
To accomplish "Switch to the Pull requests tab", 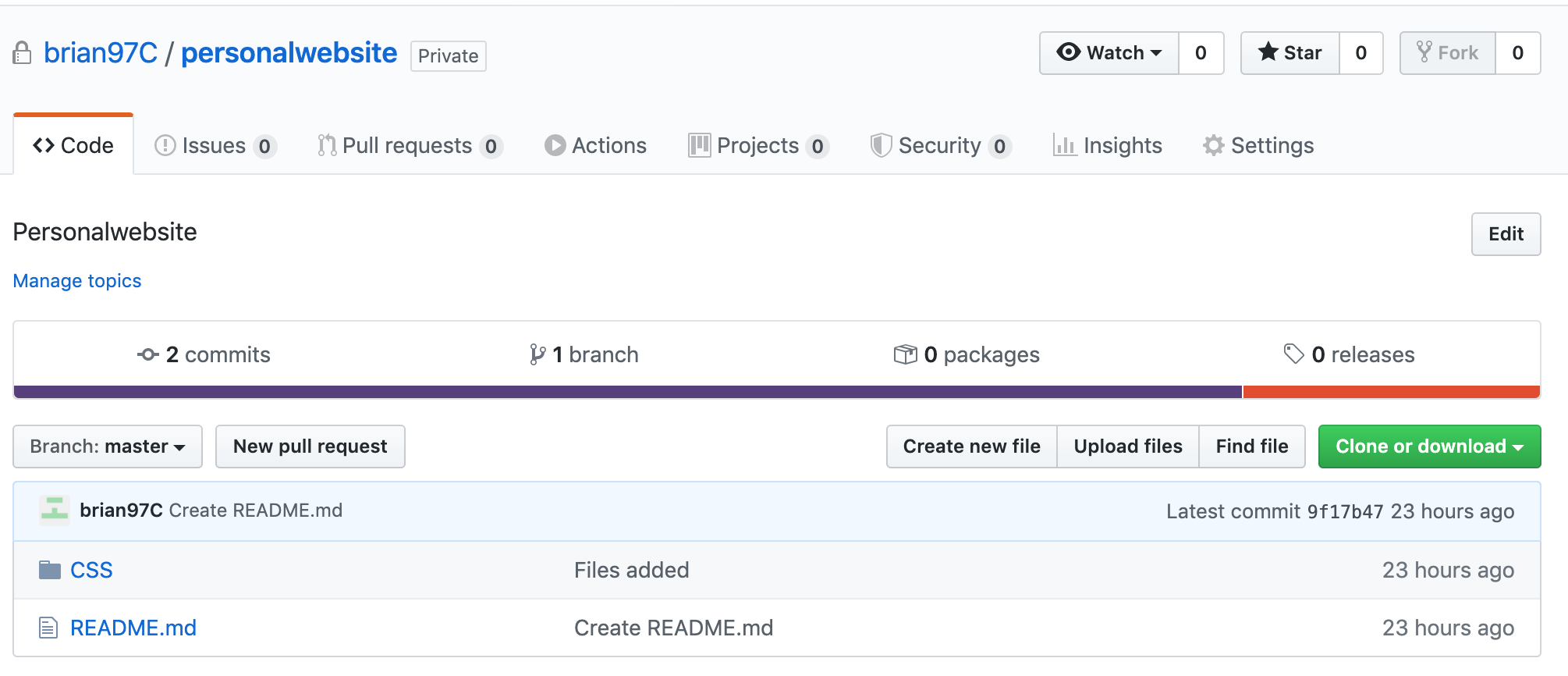I will pos(410,145).
